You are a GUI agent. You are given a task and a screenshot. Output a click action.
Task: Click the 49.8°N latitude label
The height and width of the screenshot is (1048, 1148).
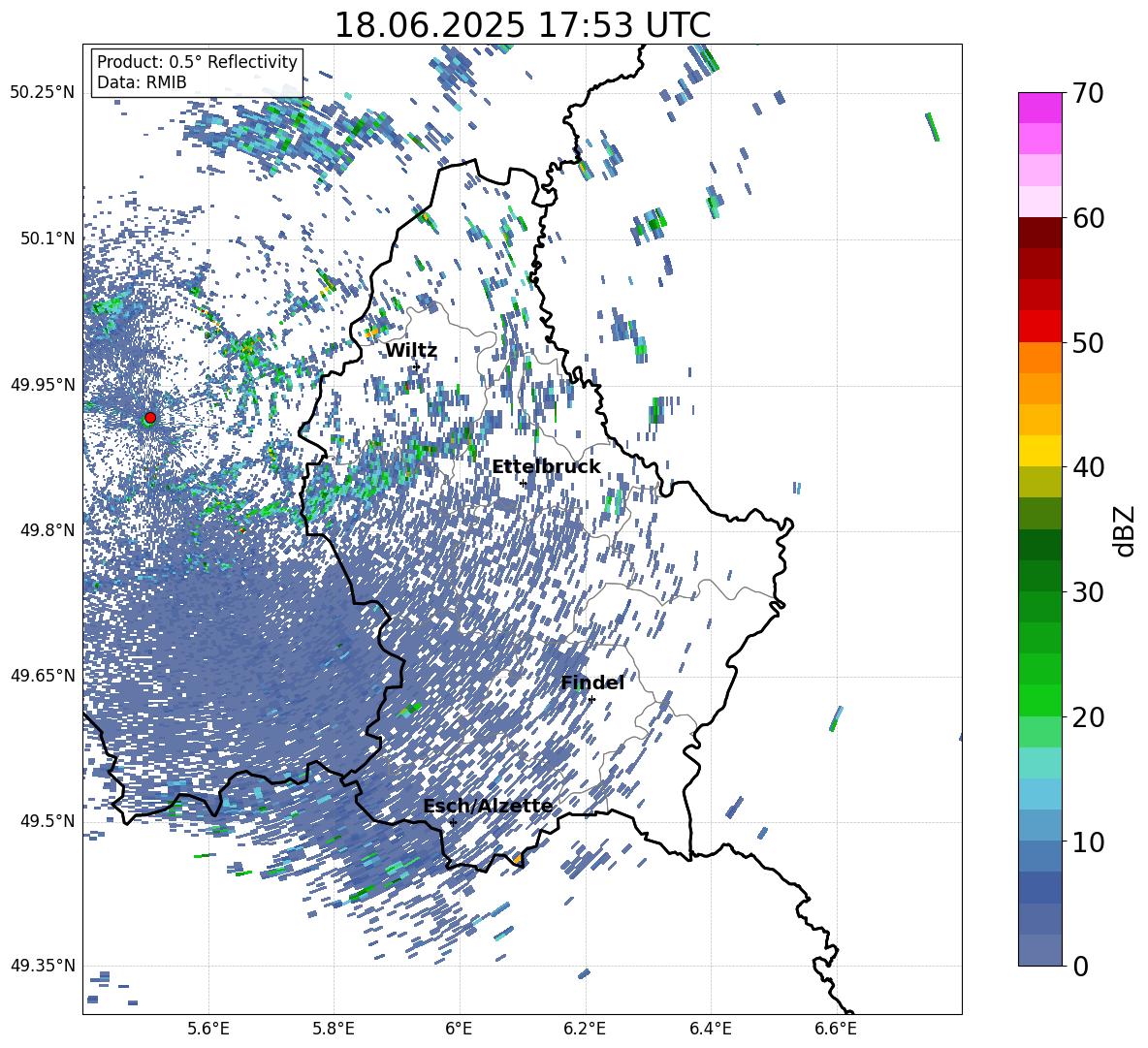48,530
